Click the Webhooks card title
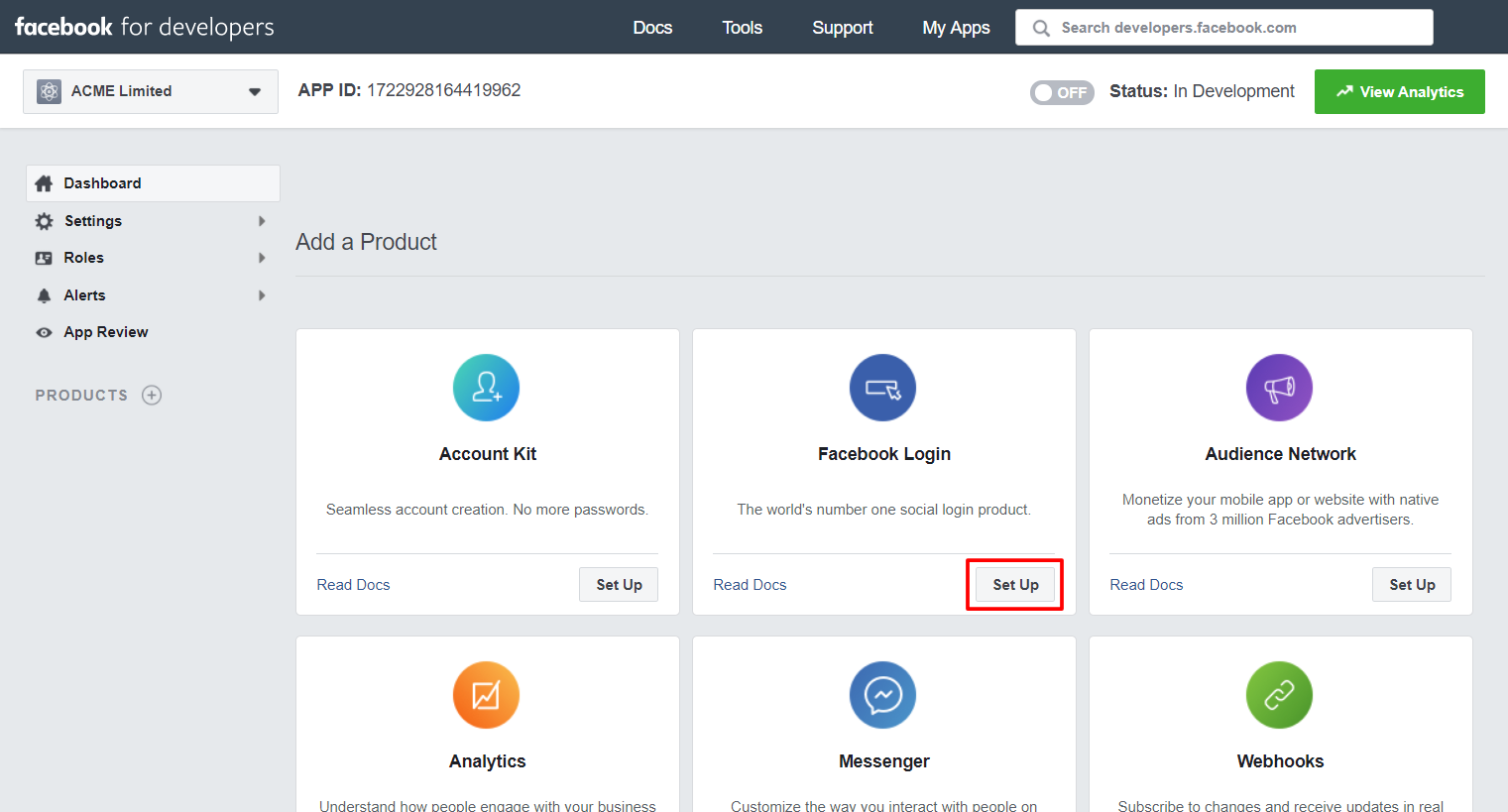The width and height of the screenshot is (1508, 812). [1280, 761]
